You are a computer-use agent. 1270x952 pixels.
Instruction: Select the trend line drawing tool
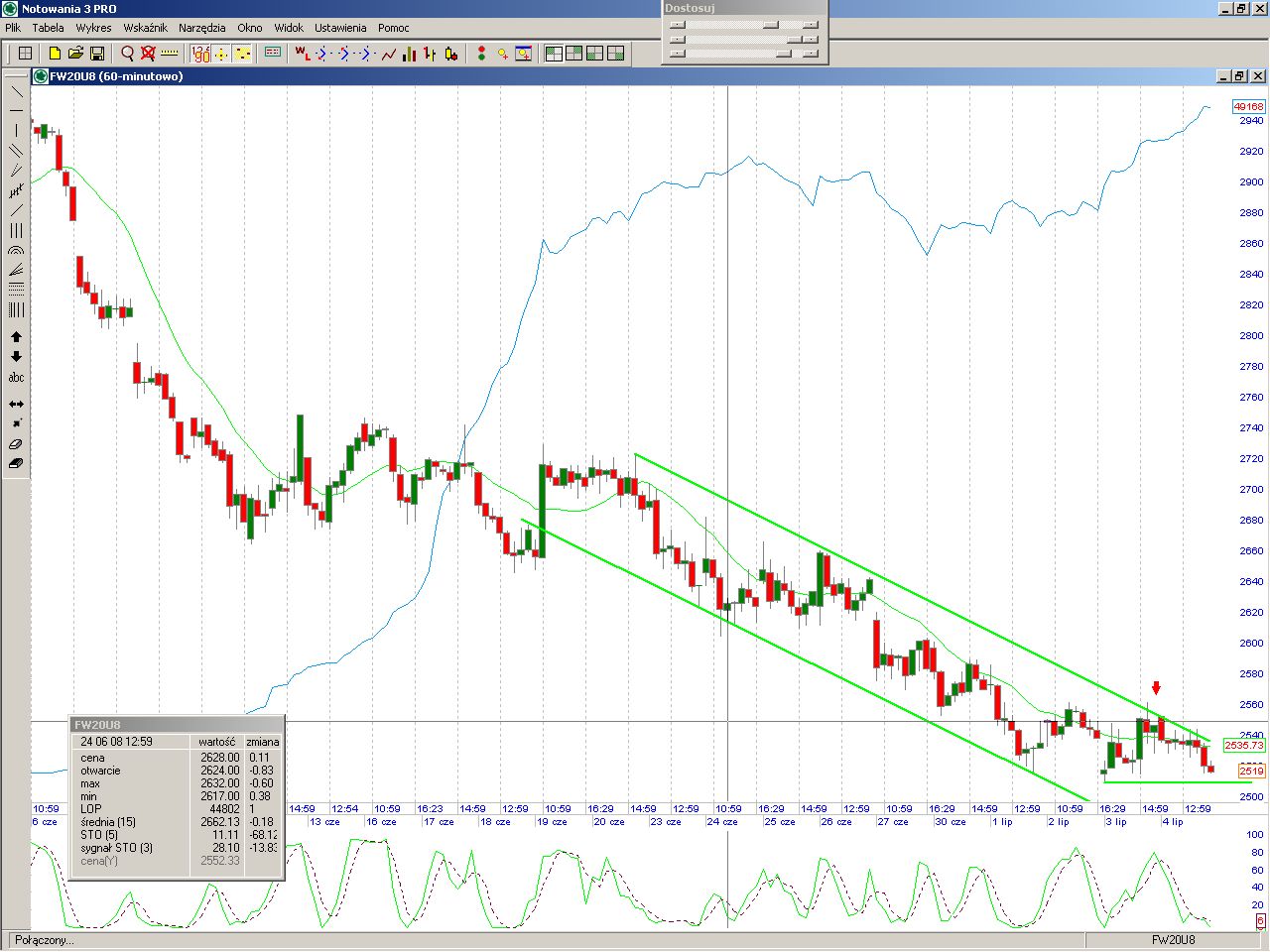[x=16, y=91]
